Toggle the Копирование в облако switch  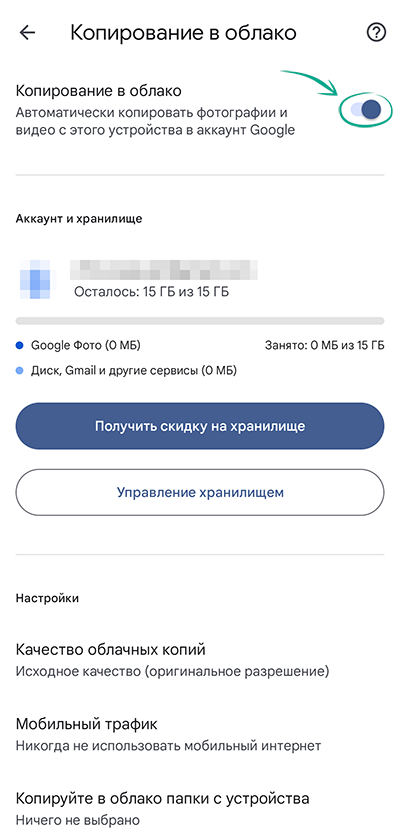[x=366, y=110]
